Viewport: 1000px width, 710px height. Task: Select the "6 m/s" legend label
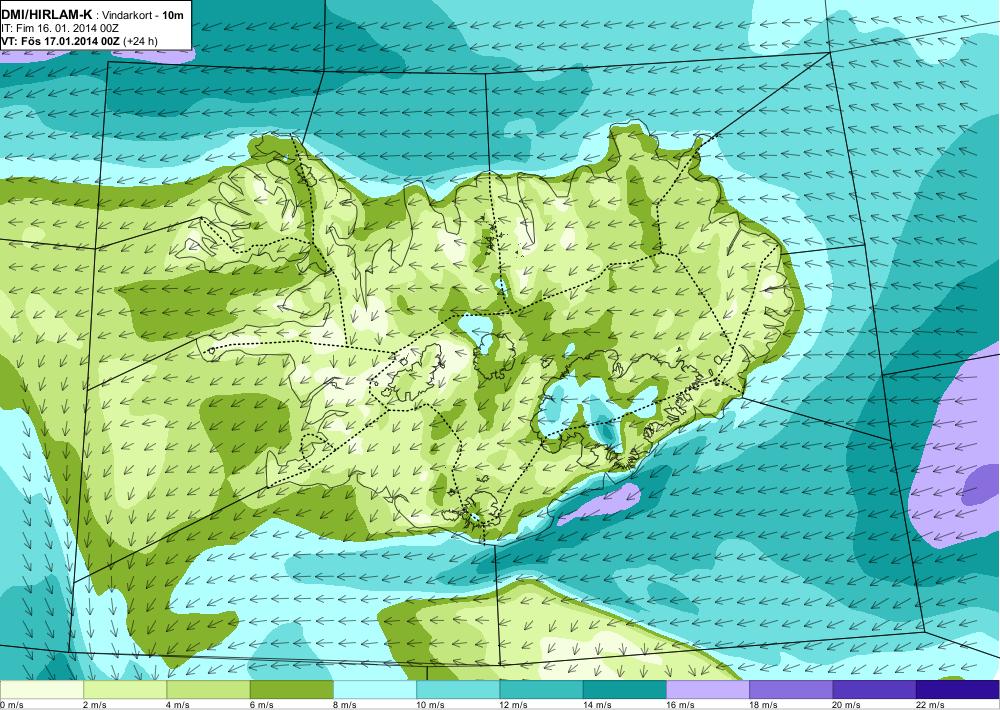[x=261, y=705]
